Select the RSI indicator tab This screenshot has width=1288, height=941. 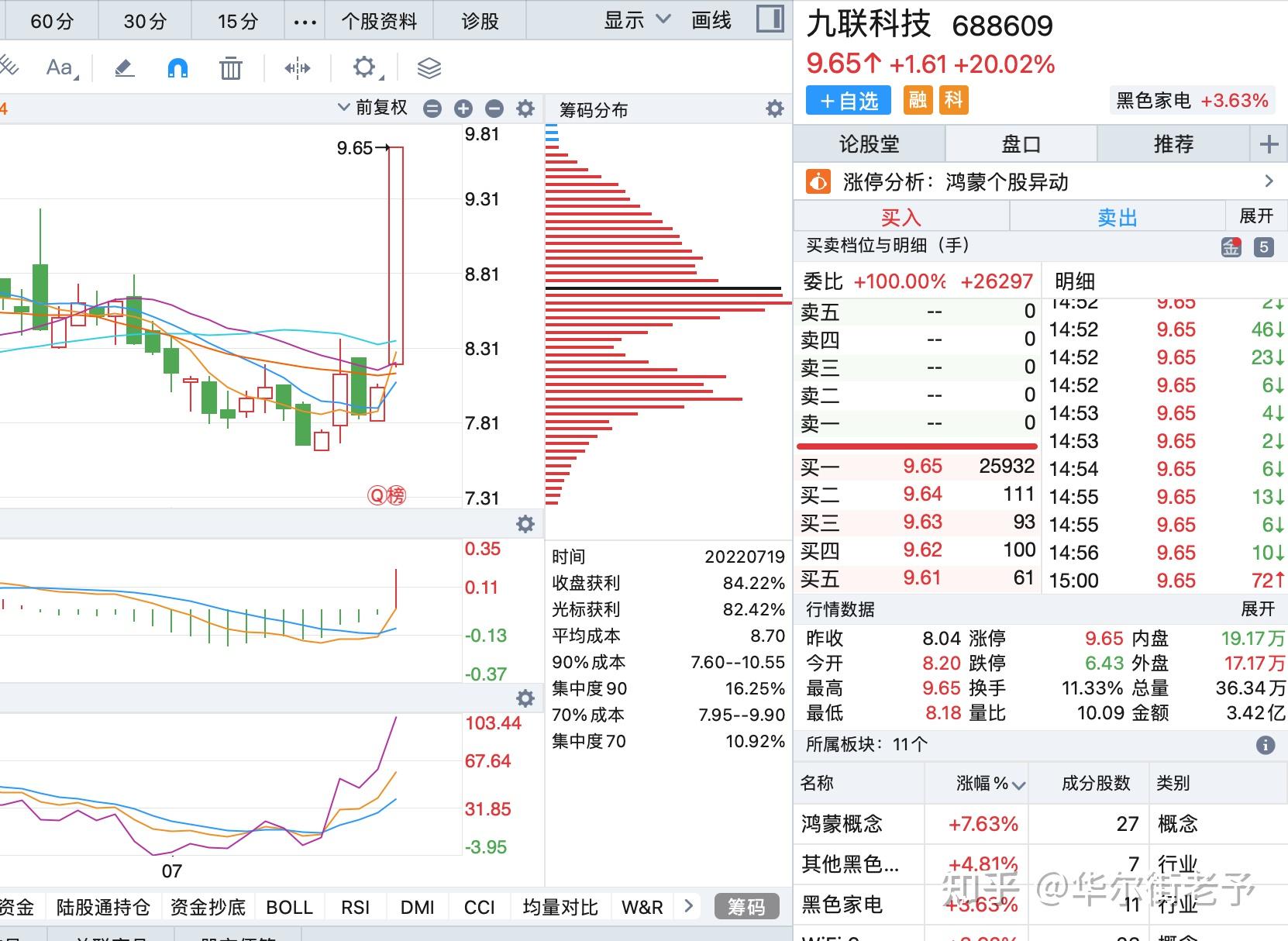click(x=356, y=907)
